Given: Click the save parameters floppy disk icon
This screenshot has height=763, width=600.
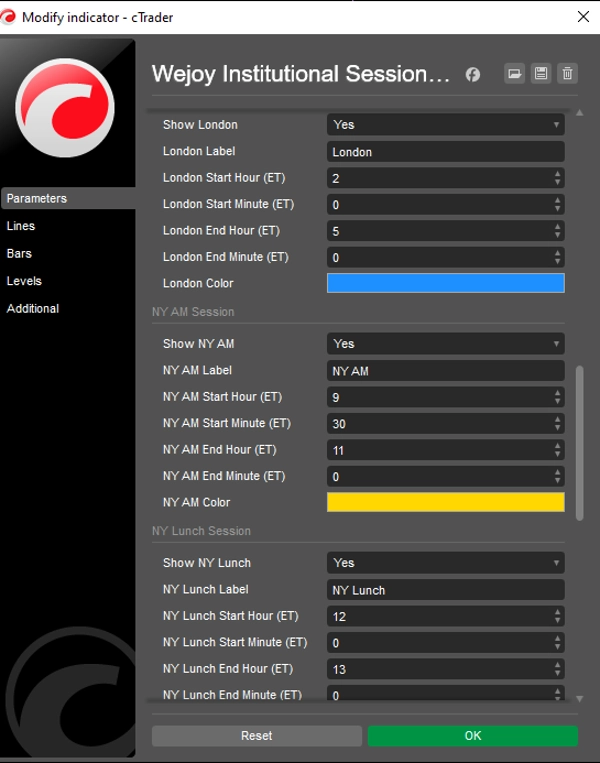Looking at the screenshot, I should pos(541,73).
